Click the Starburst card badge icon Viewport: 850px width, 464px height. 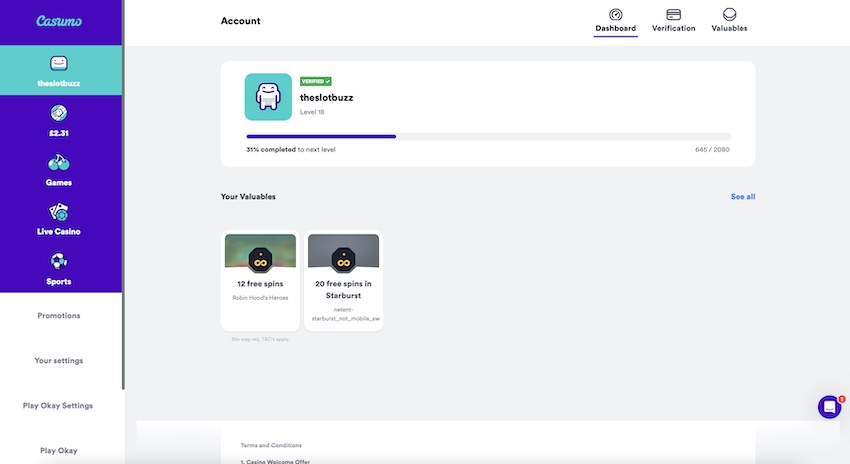click(x=343, y=259)
